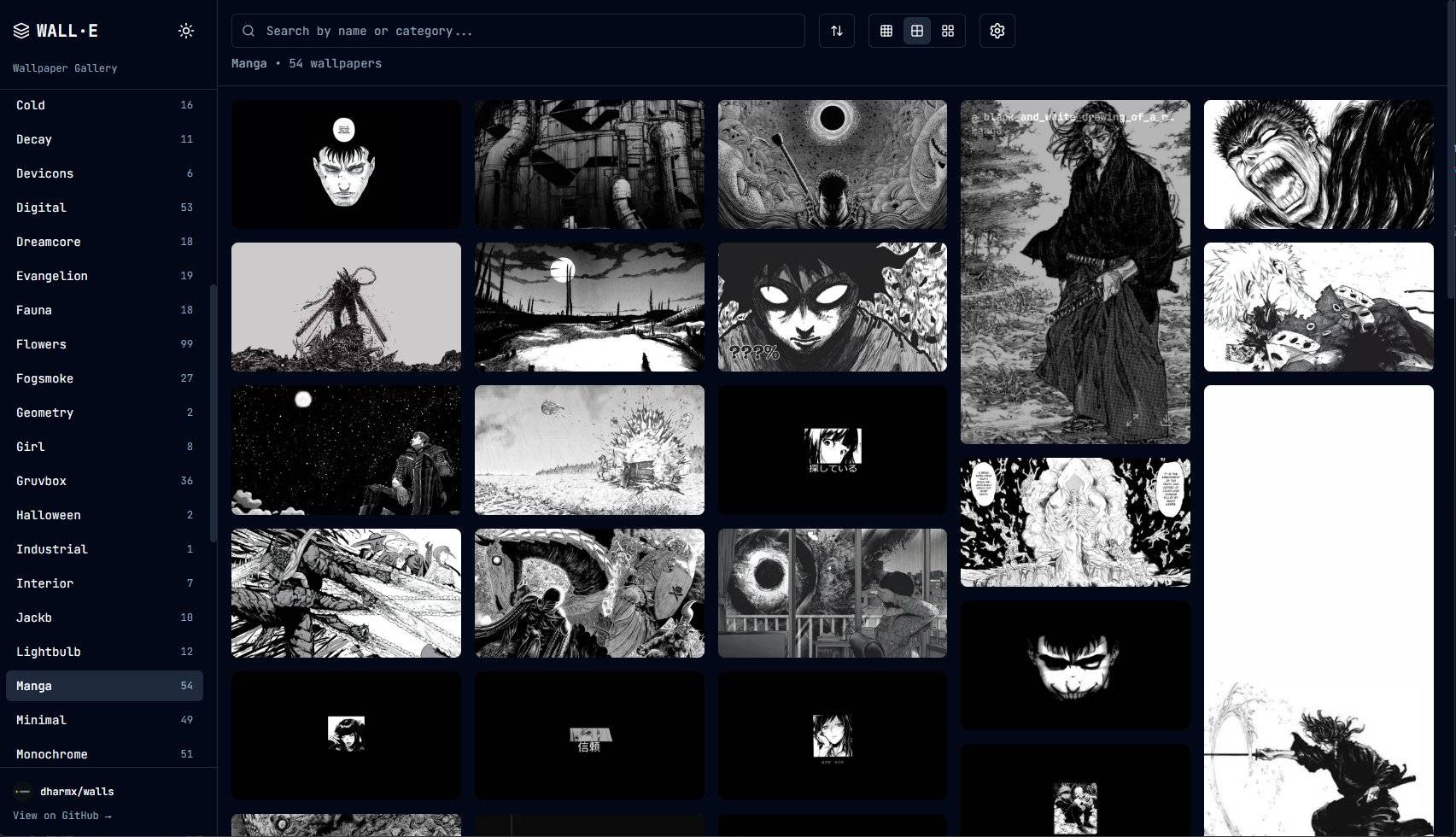Screen dimensions: 1456x837
Task: Click the WALL·E logo icon
Action: (20, 30)
